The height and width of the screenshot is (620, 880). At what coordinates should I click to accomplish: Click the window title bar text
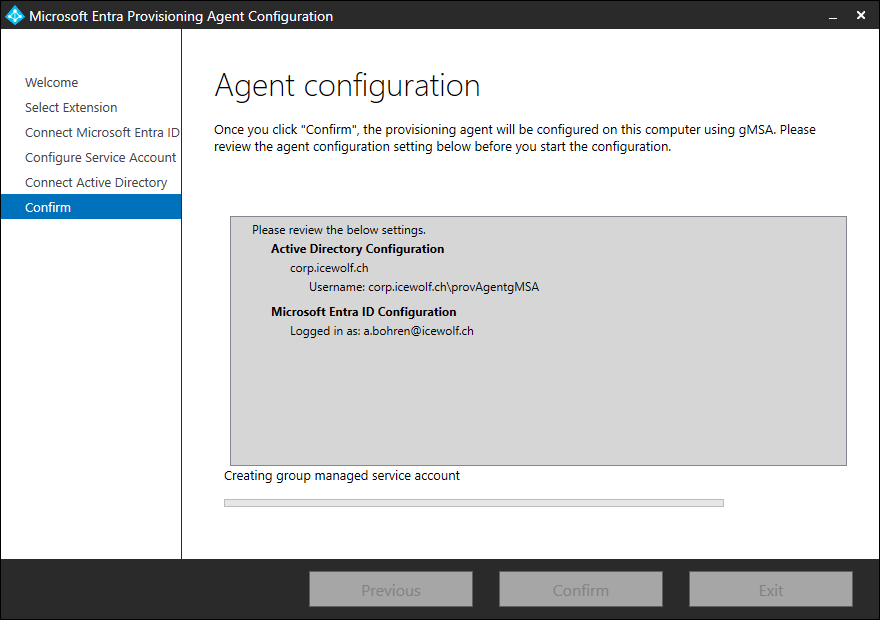click(x=181, y=16)
